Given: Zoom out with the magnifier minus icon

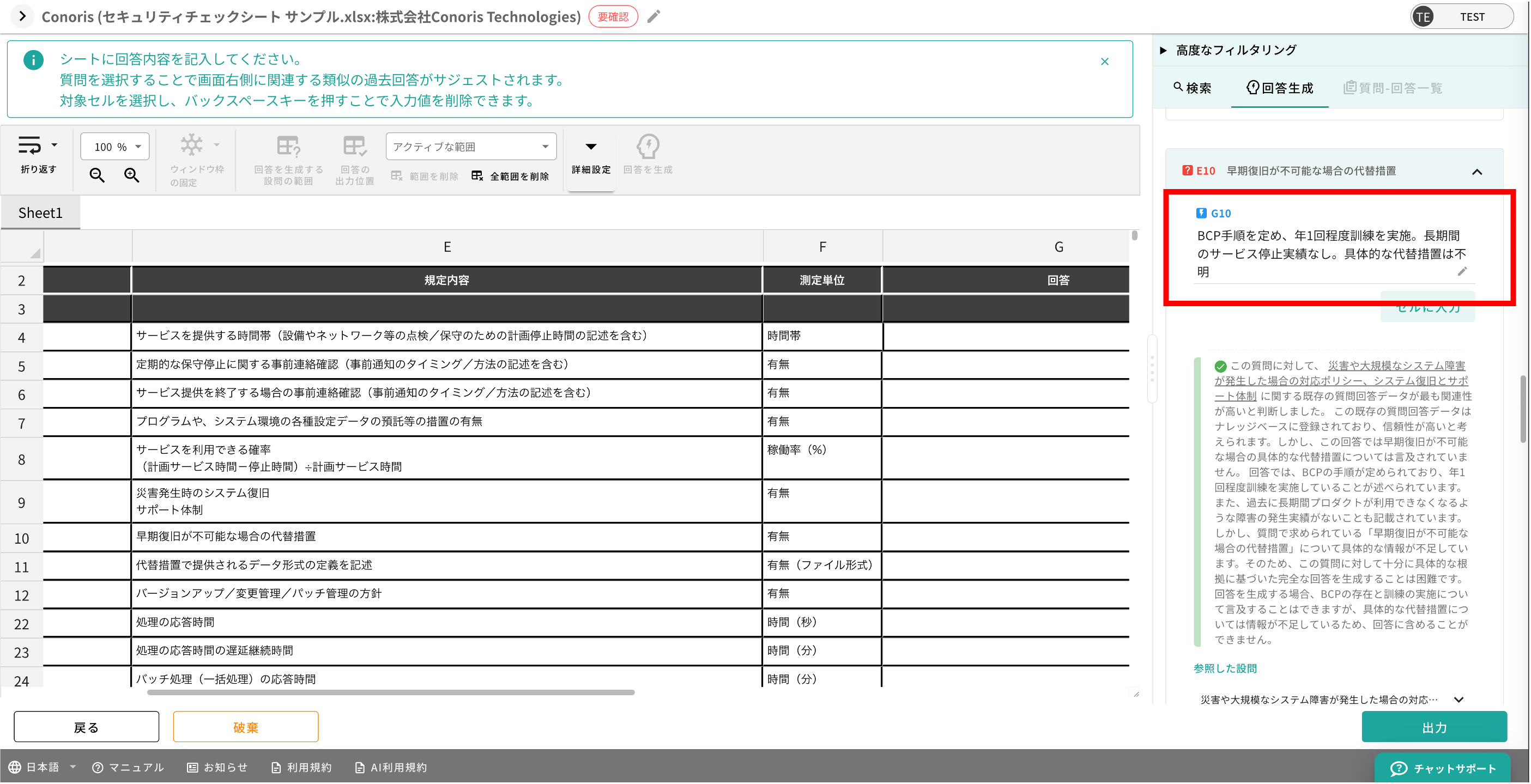Looking at the screenshot, I should (96, 175).
